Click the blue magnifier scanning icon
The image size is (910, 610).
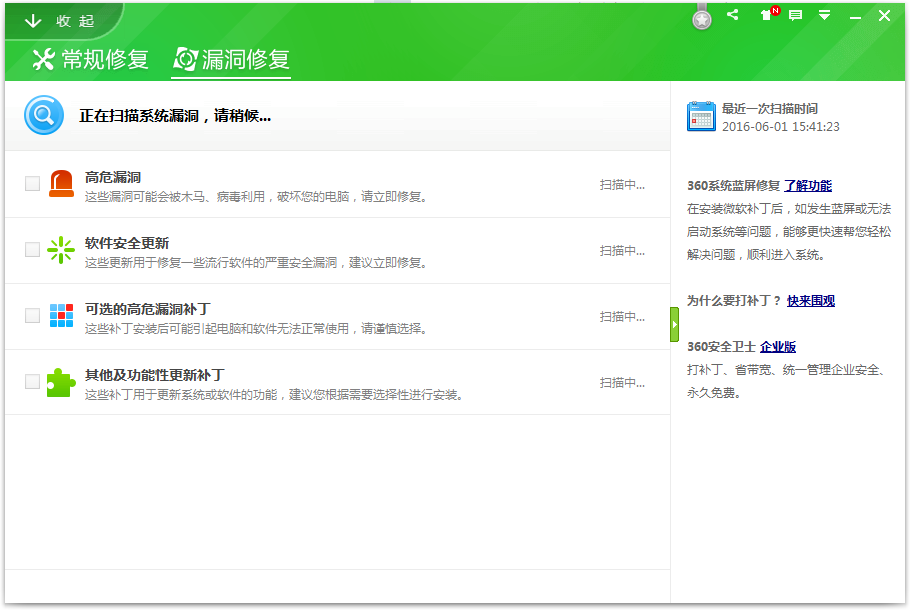(44, 115)
